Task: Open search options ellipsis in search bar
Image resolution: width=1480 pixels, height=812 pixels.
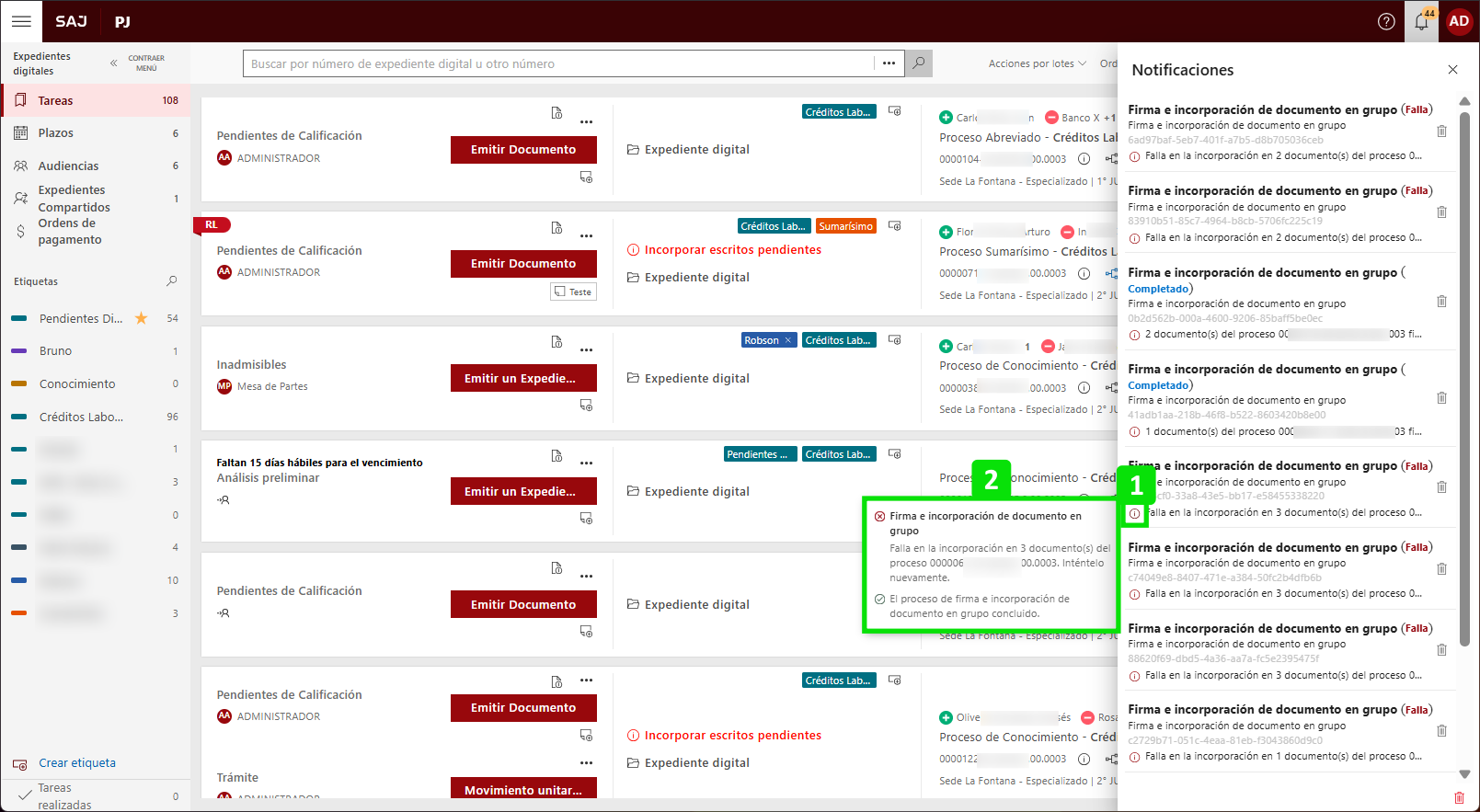Action: pos(889,63)
